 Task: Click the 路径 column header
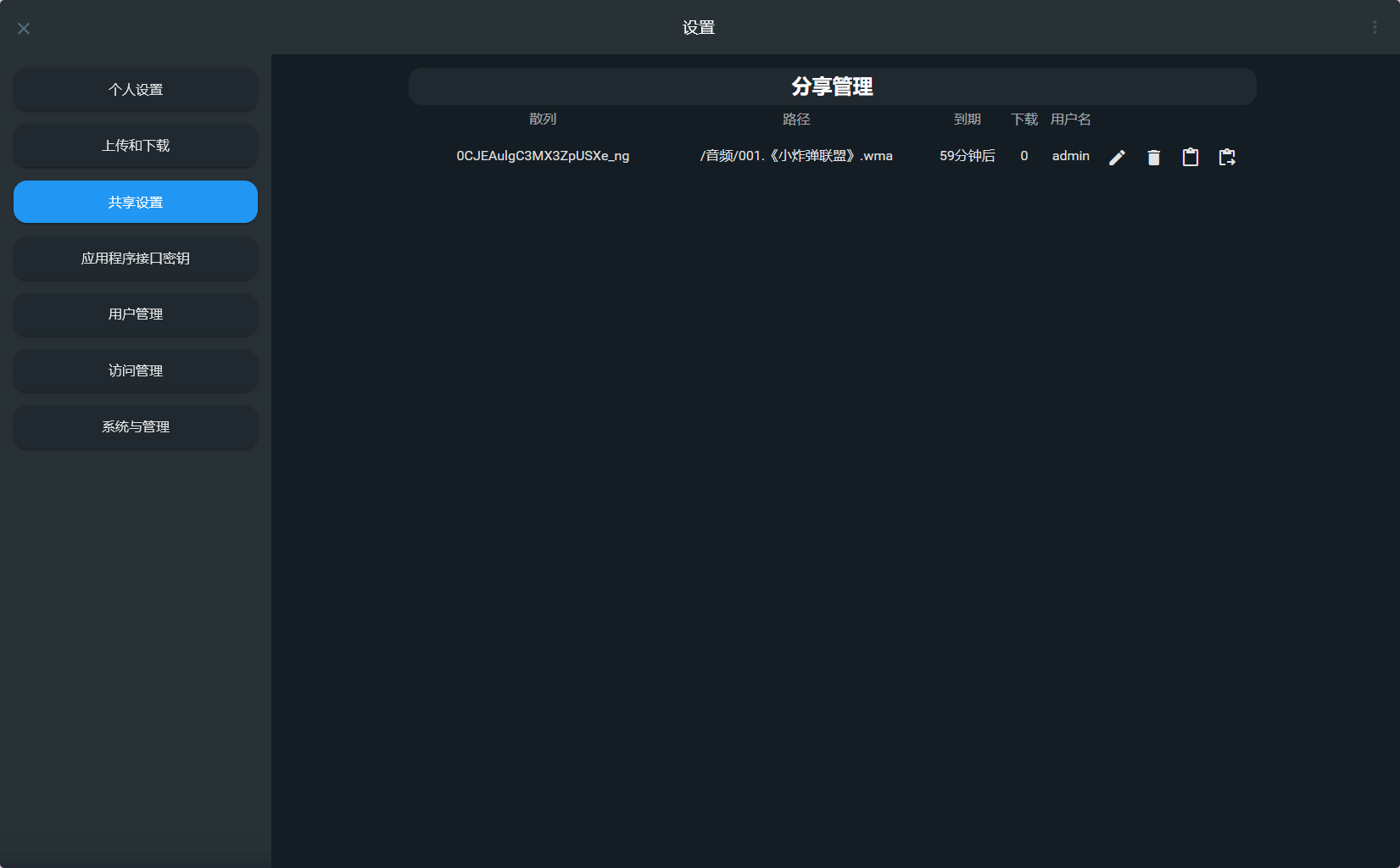pos(797,120)
